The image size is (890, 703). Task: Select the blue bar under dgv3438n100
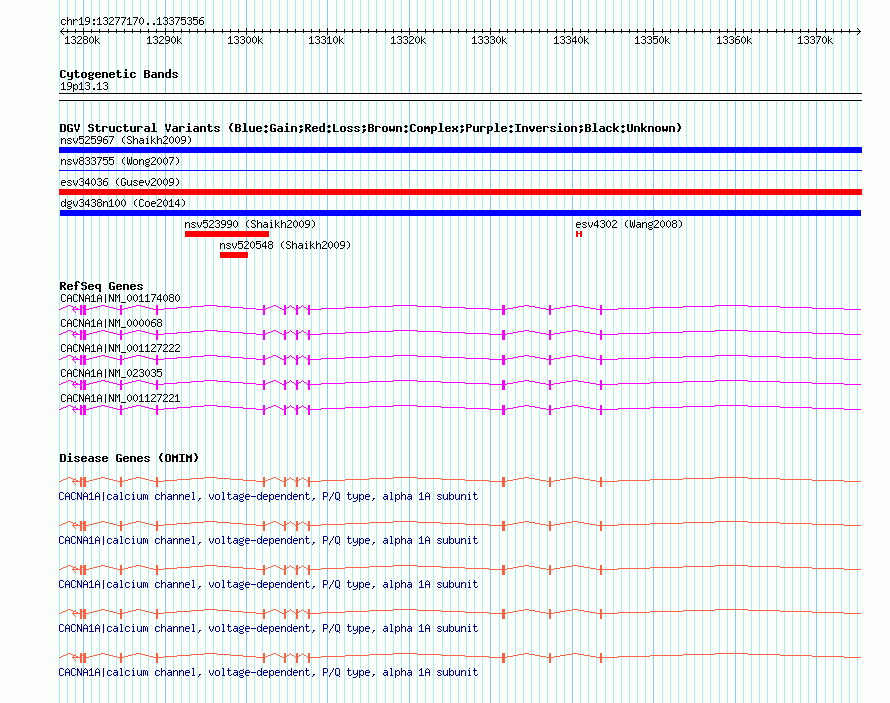(x=460, y=213)
